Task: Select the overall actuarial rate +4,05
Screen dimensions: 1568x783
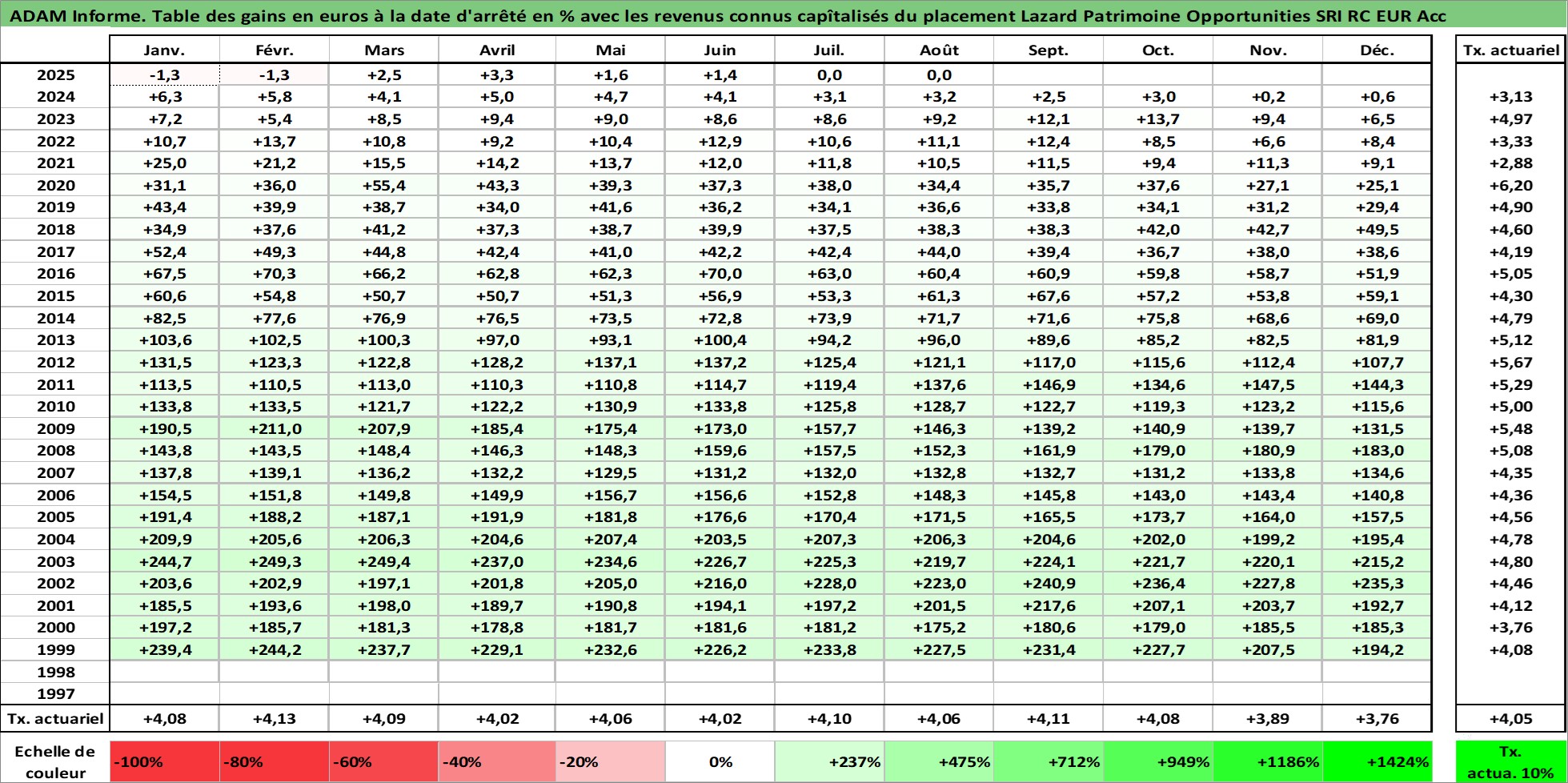Action: [1510, 719]
